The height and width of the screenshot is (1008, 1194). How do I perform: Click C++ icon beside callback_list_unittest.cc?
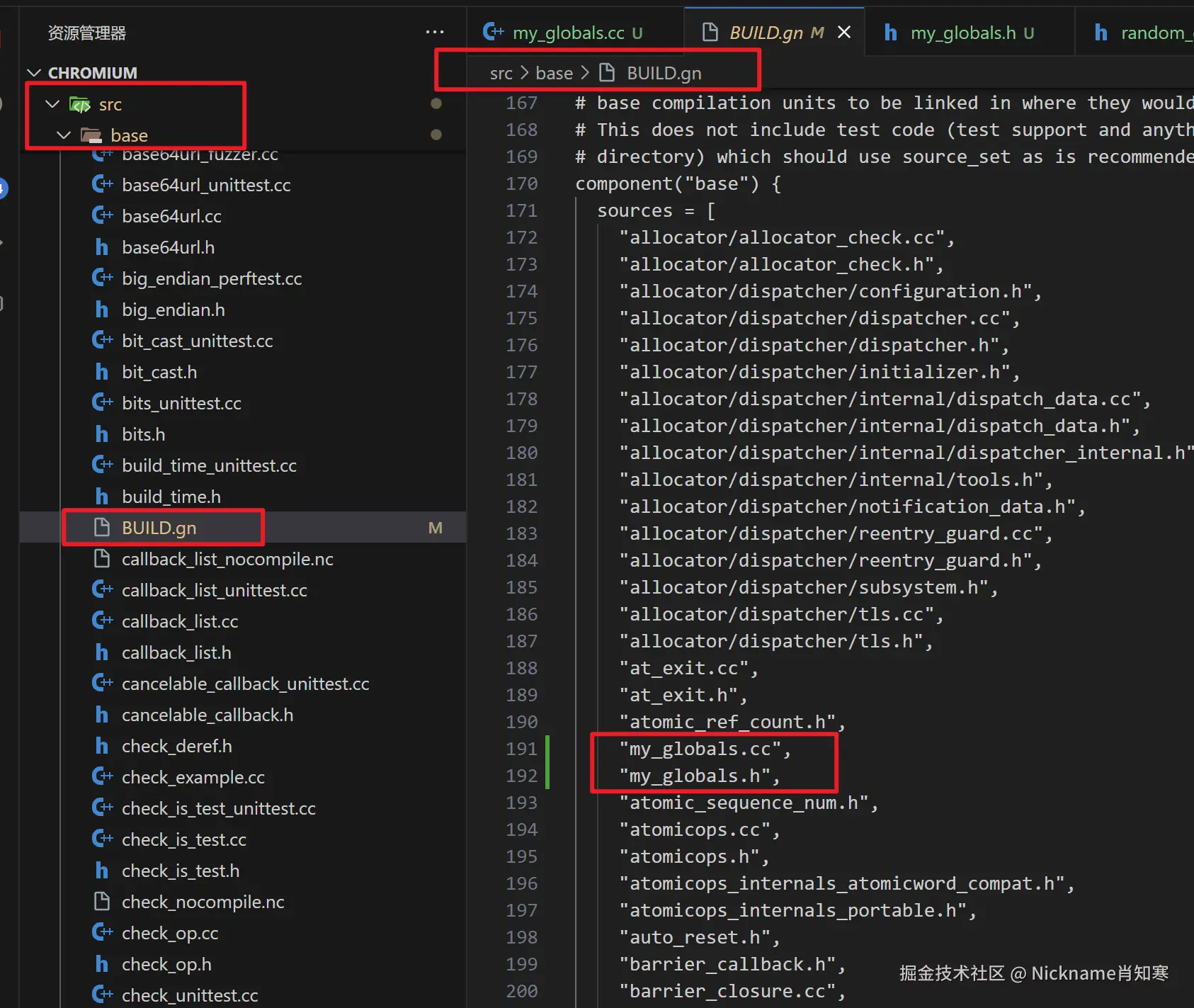click(x=102, y=590)
